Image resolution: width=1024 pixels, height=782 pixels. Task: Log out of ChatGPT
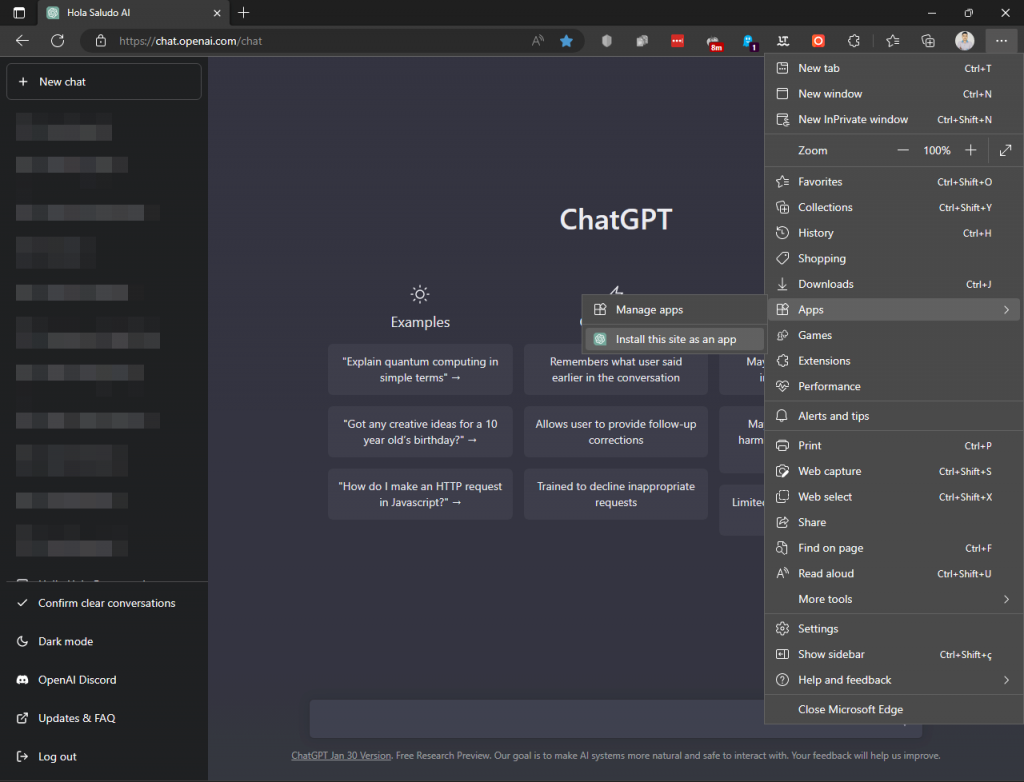104,757
